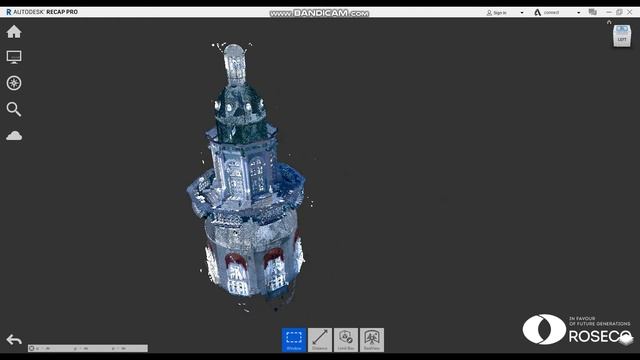Open the RealView tool
Viewport: 640px width, 360px height.
tap(372, 340)
